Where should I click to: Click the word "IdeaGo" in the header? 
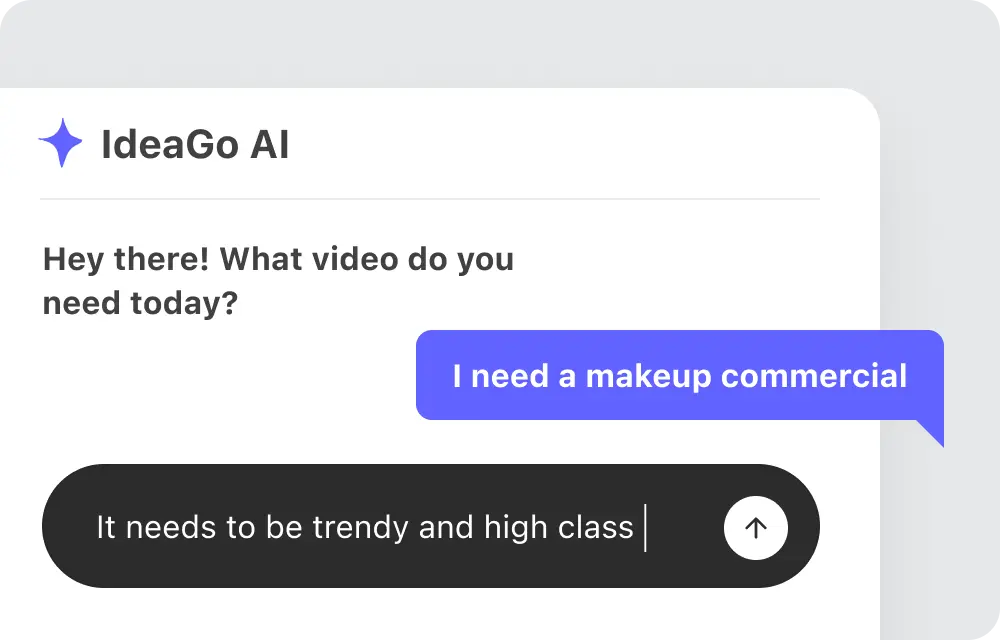point(170,145)
